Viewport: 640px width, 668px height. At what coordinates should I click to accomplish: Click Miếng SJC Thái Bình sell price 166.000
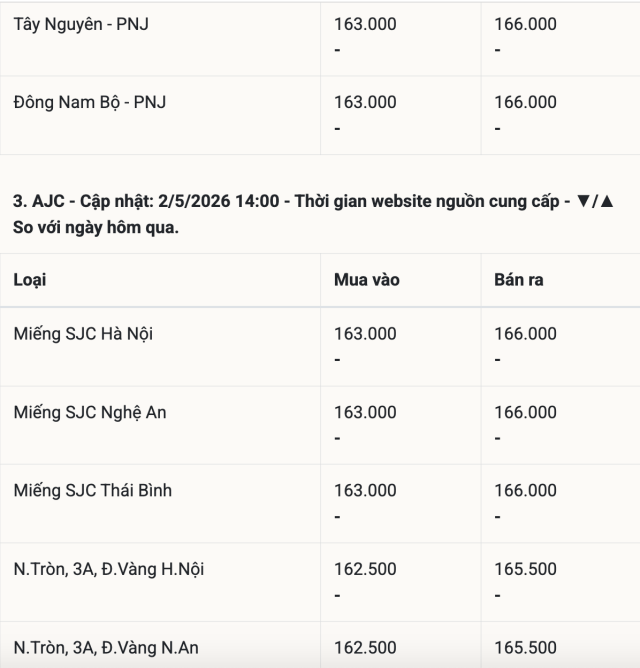point(525,490)
